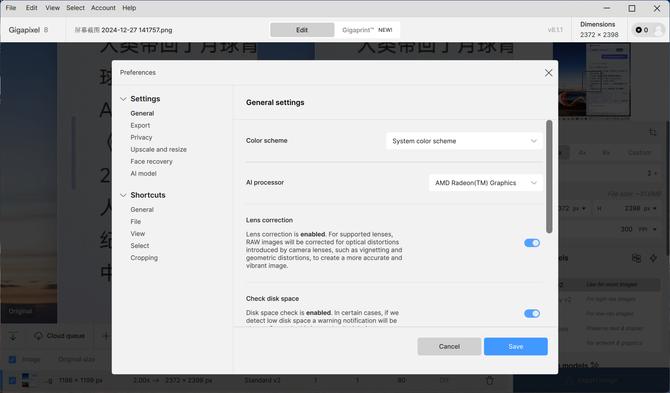Select File shortcuts

tap(135, 221)
